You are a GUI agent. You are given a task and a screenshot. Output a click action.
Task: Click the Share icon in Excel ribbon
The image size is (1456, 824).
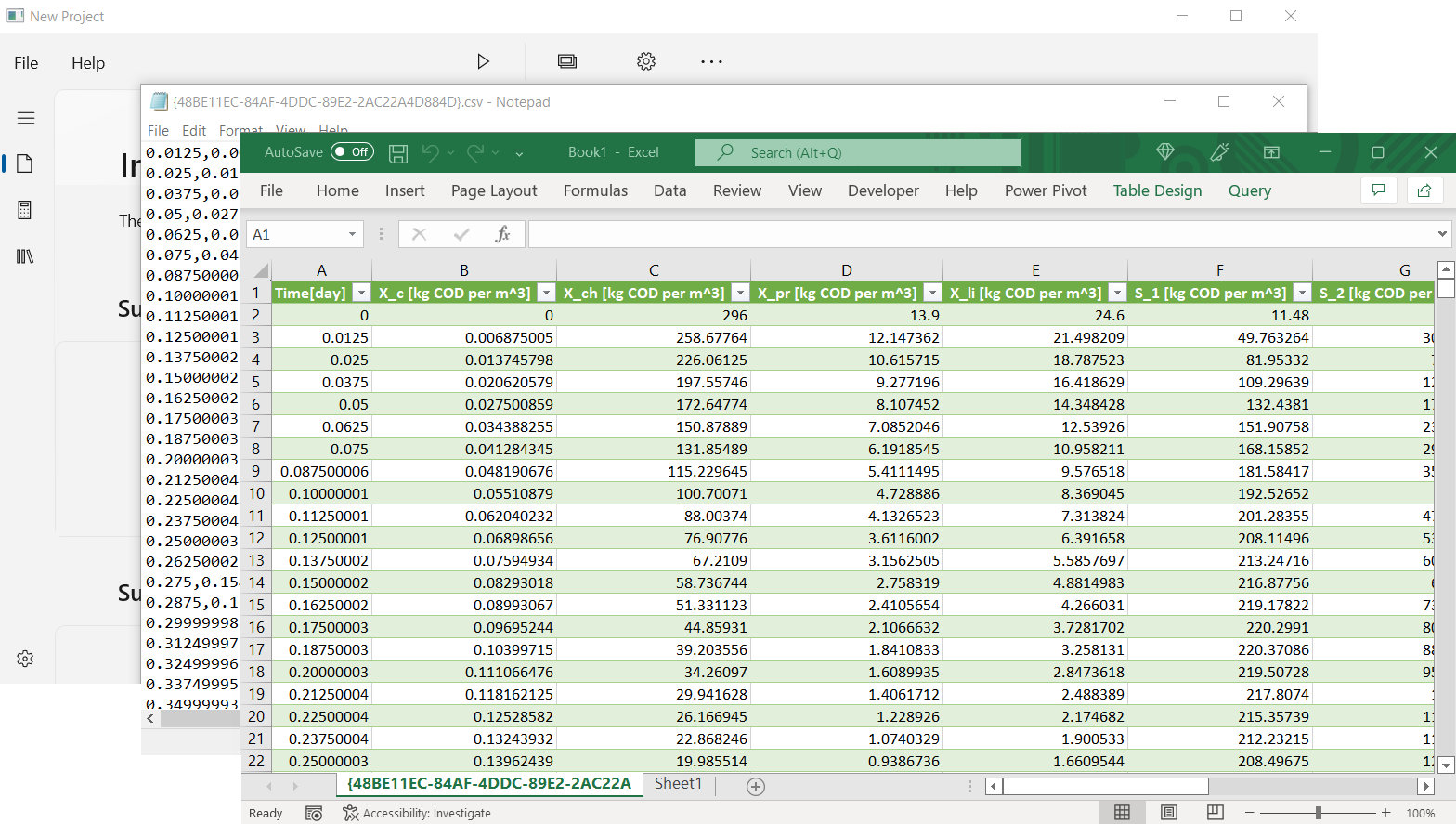click(1423, 190)
